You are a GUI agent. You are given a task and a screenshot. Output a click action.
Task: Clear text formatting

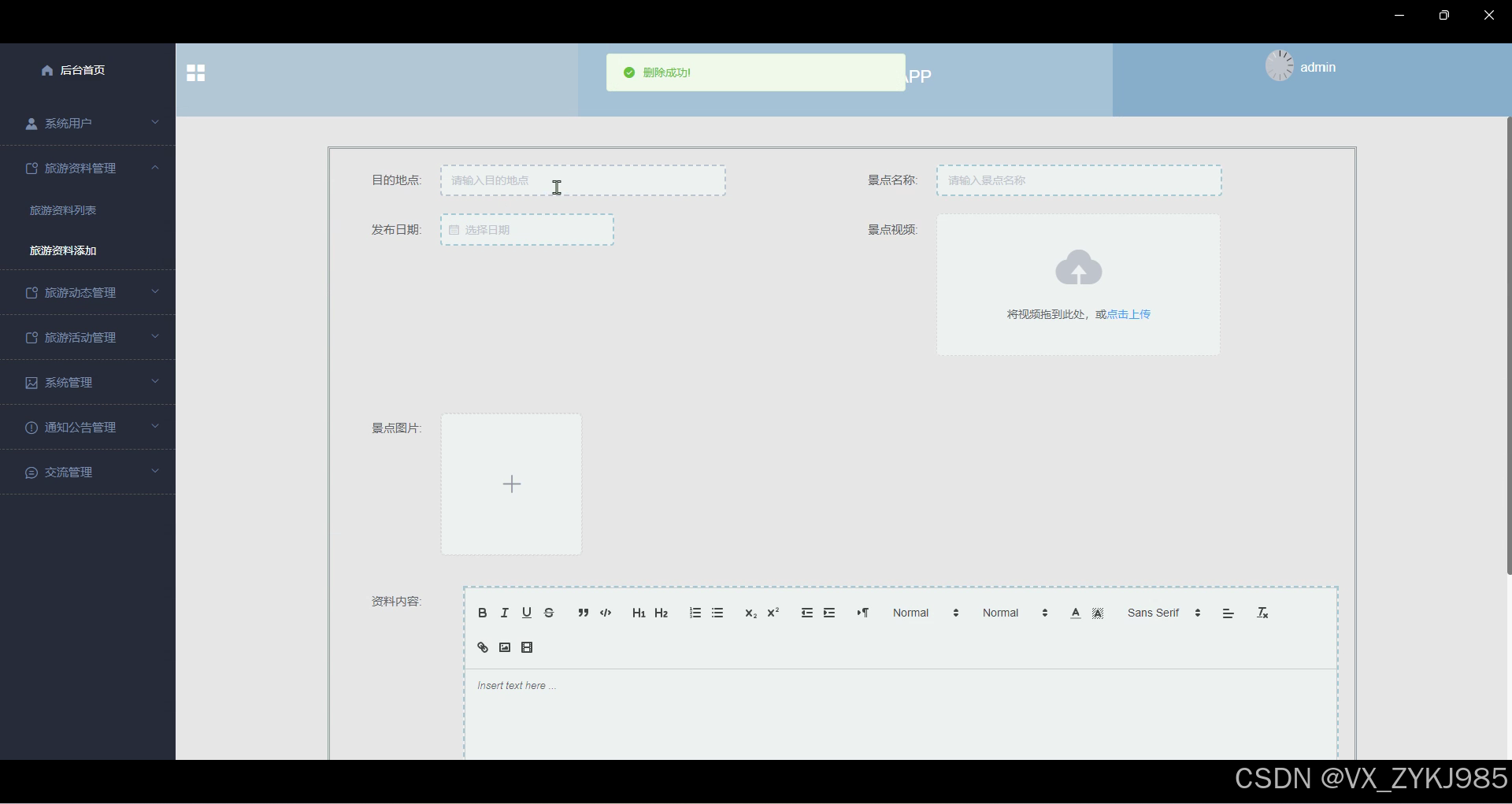[1262, 613]
